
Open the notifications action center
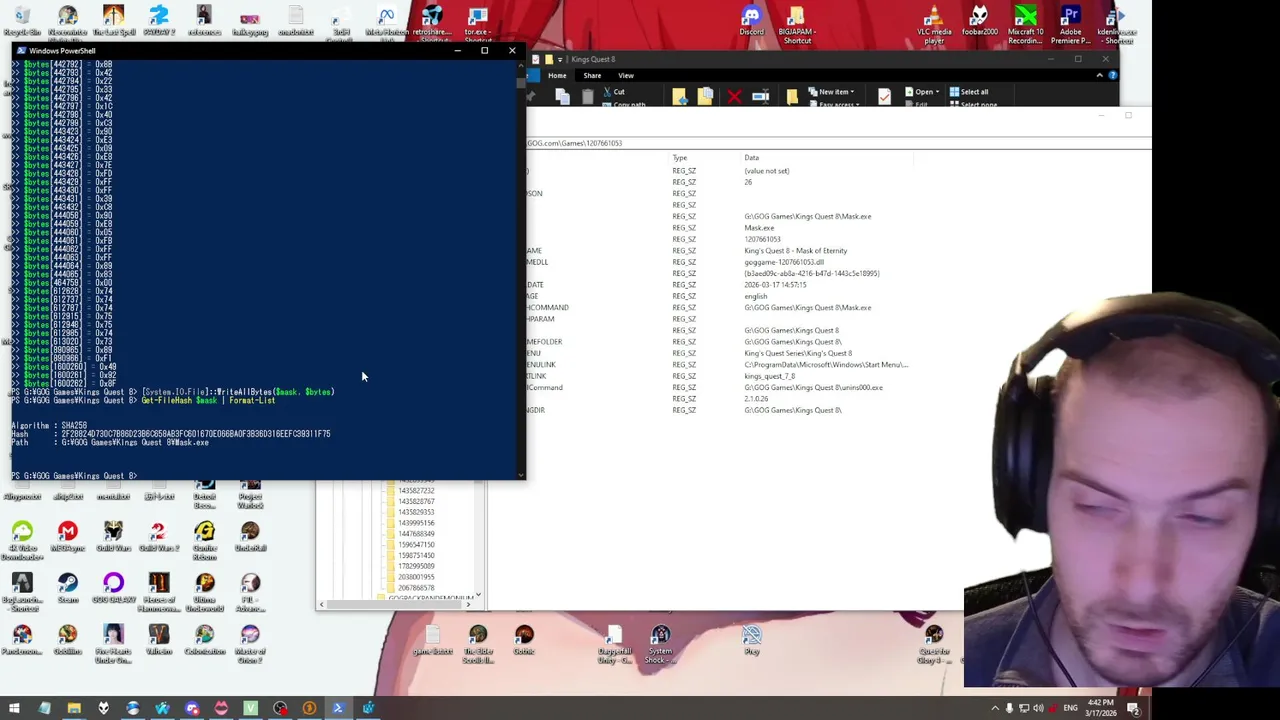coord(1135,708)
